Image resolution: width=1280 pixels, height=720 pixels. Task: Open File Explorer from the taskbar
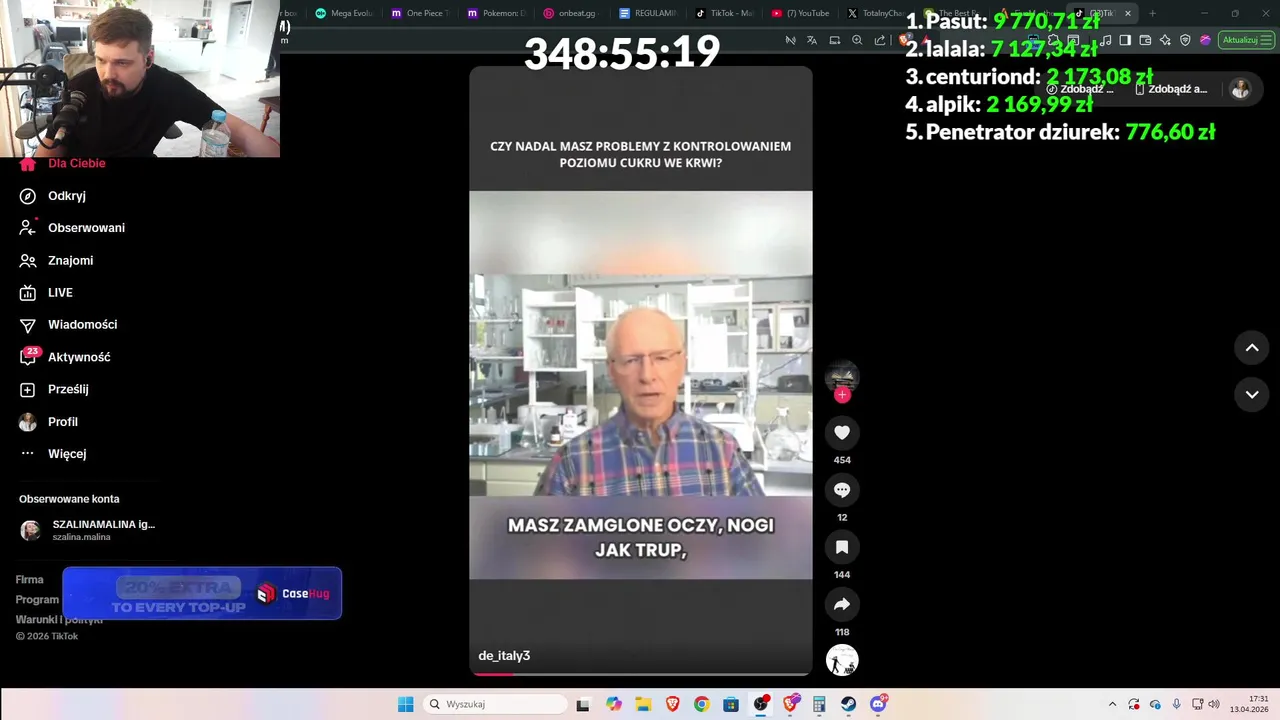pyautogui.click(x=643, y=704)
